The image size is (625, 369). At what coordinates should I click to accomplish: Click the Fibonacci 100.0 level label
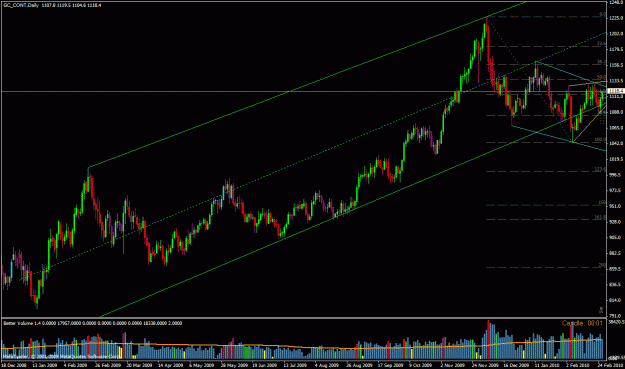pos(600,140)
